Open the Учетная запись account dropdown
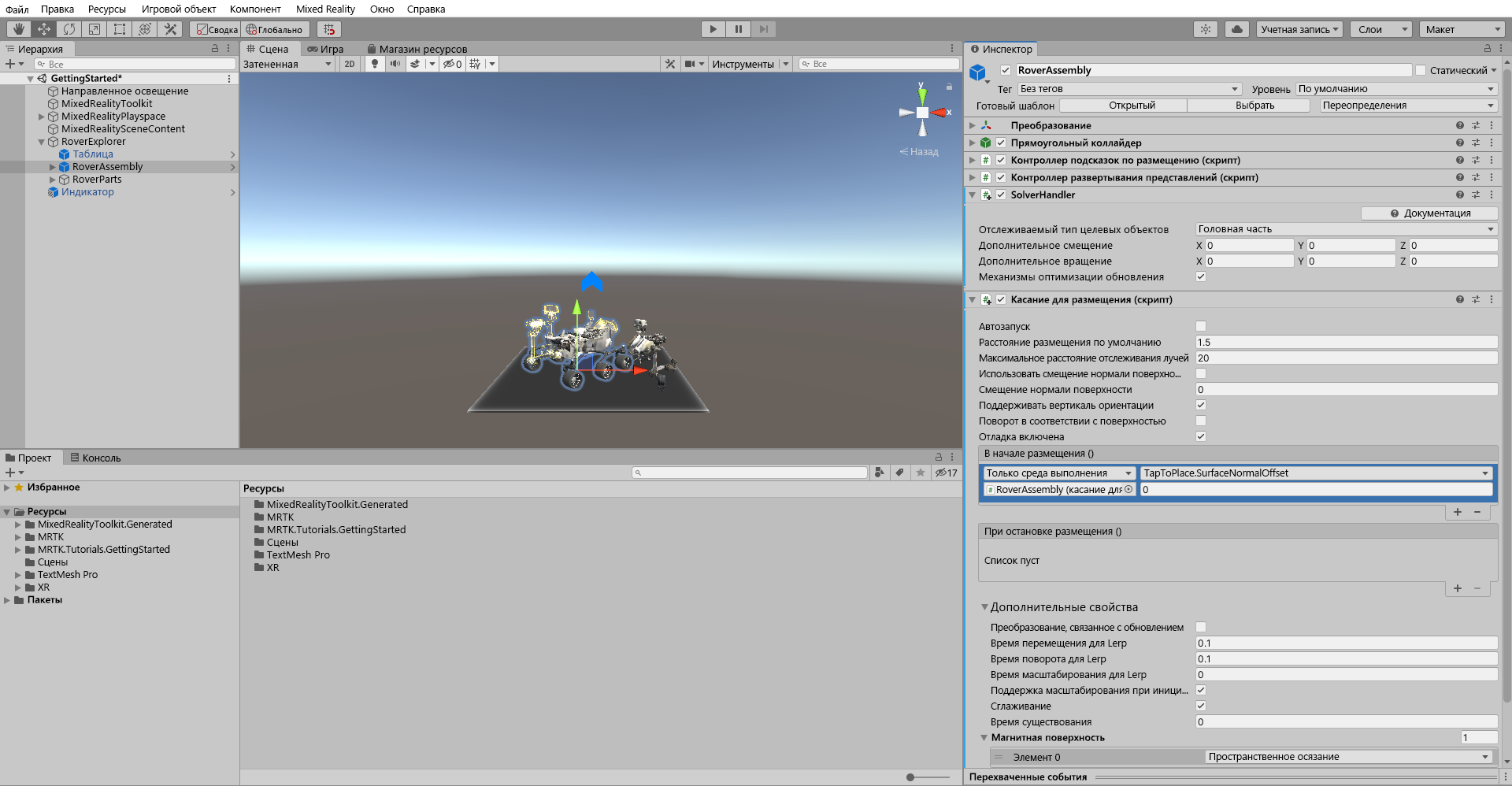The image size is (1512, 786). 1299,29
